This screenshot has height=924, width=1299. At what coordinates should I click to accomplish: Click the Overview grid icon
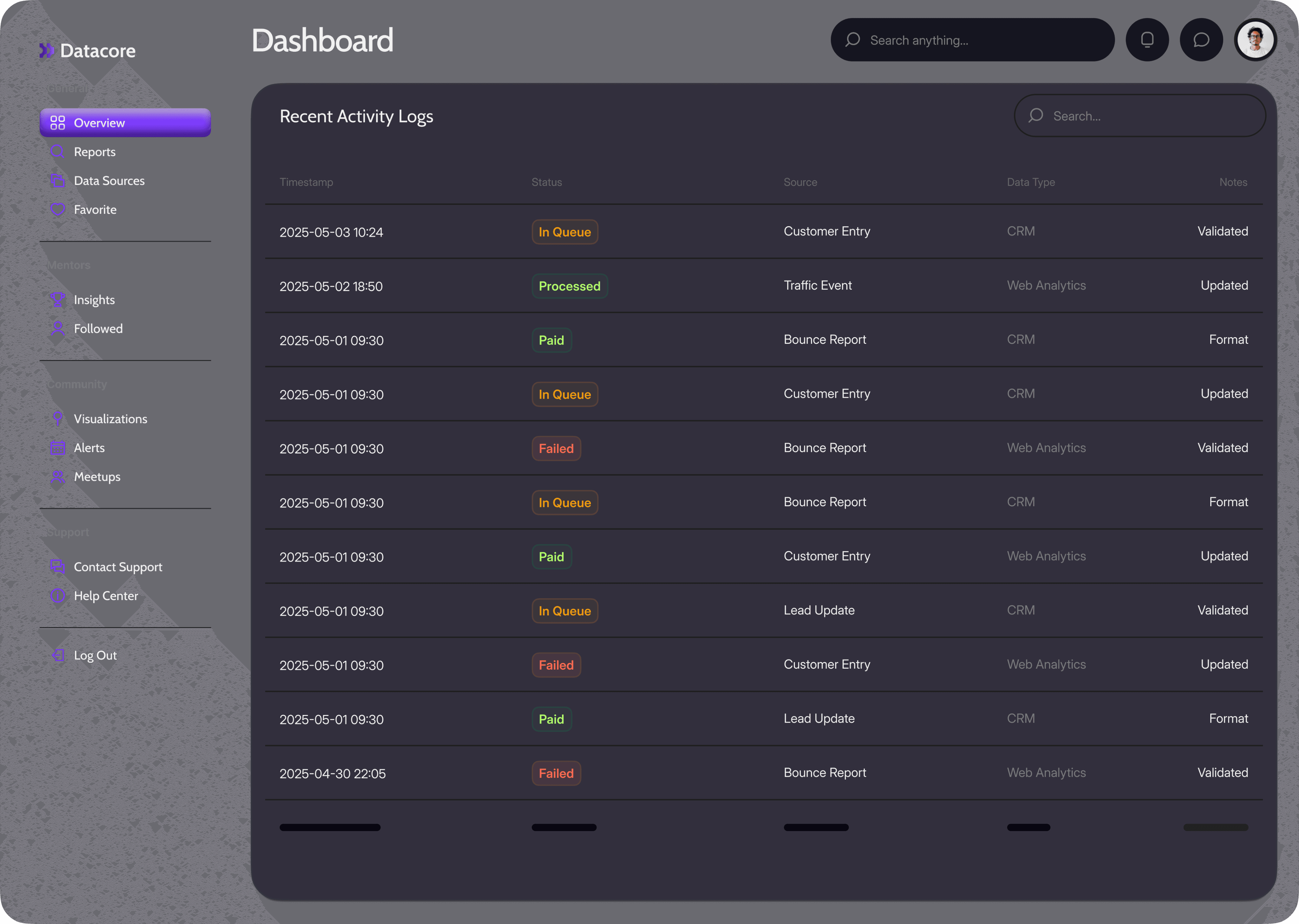click(57, 123)
